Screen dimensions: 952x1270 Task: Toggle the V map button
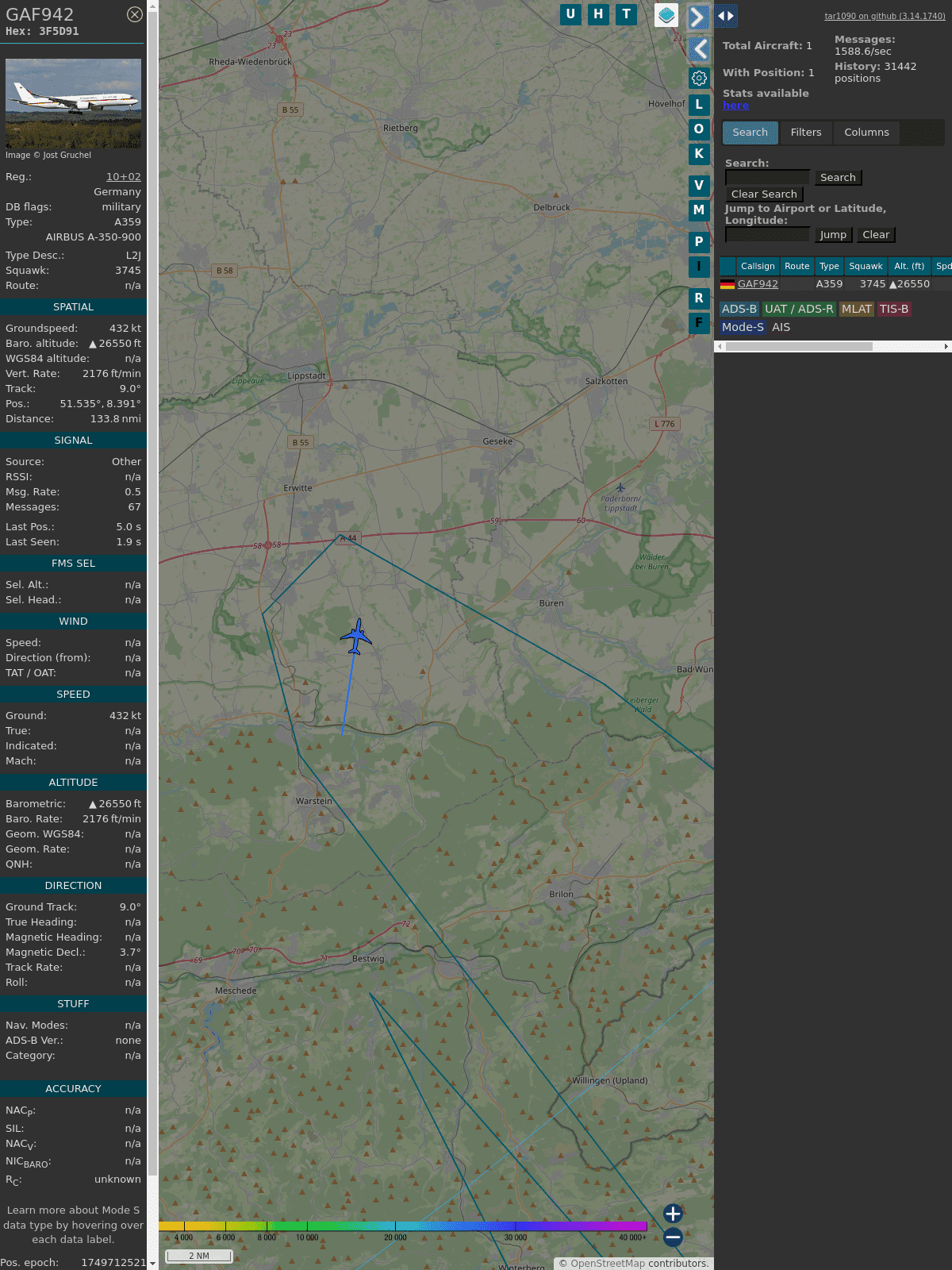[x=699, y=186]
